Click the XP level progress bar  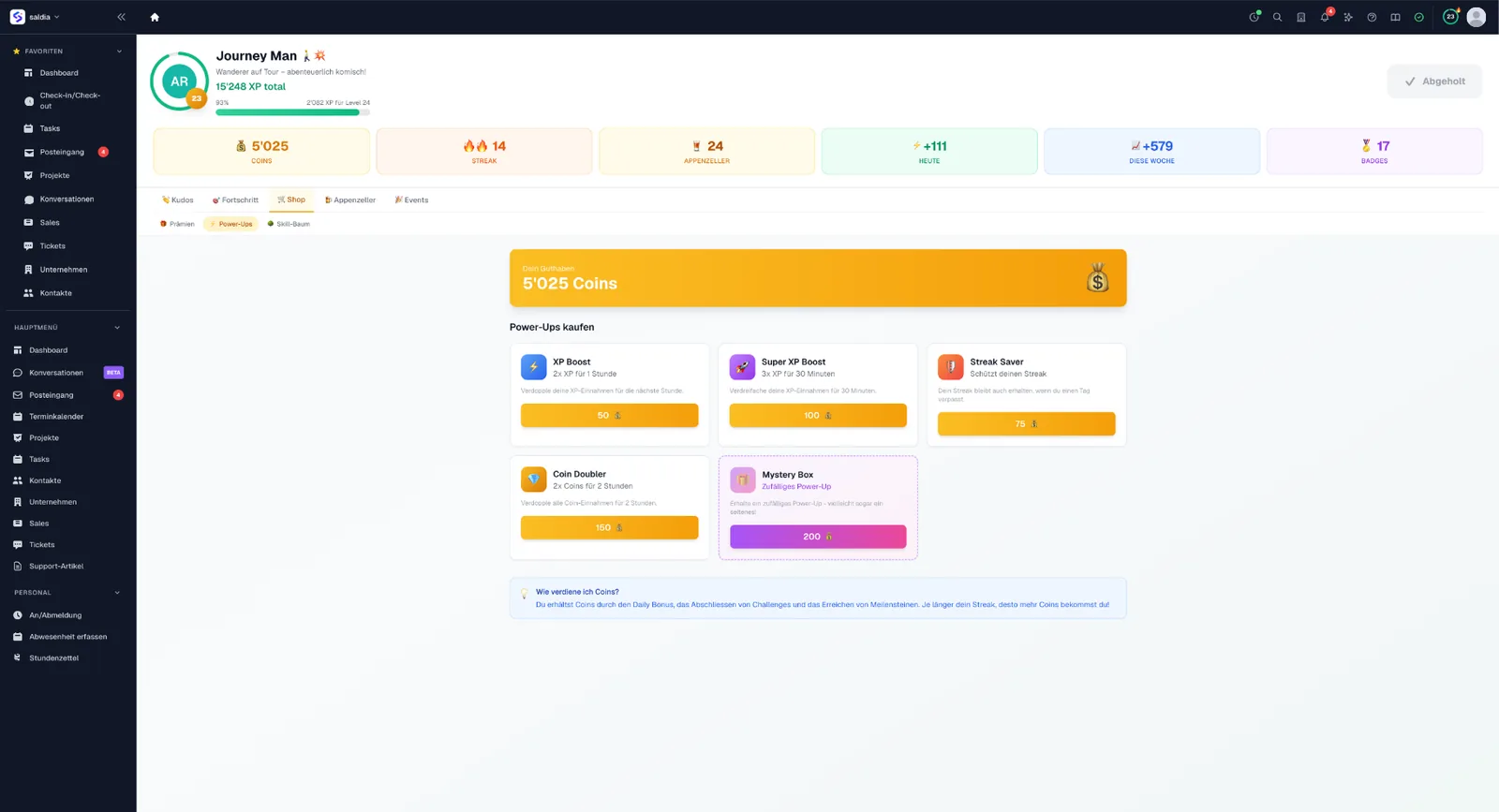point(292,112)
